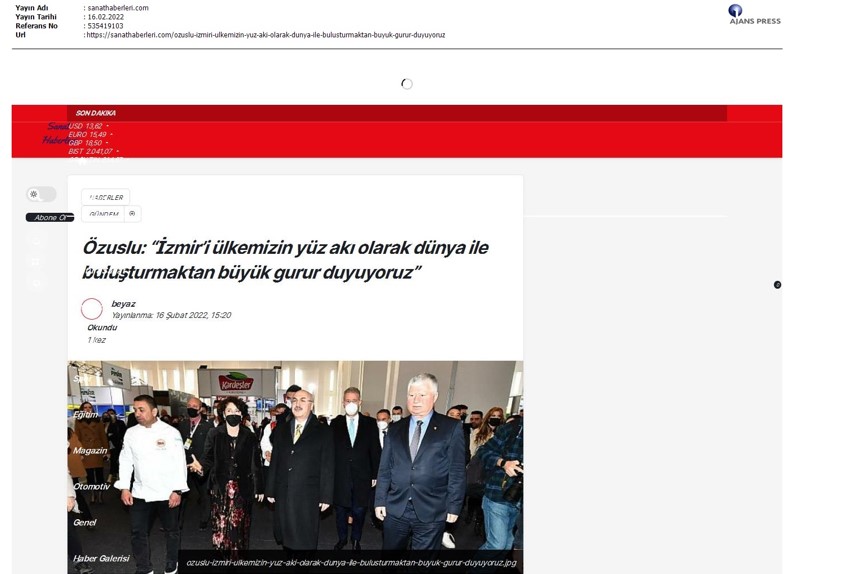Open the author profile named beyaz

click(124, 304)
